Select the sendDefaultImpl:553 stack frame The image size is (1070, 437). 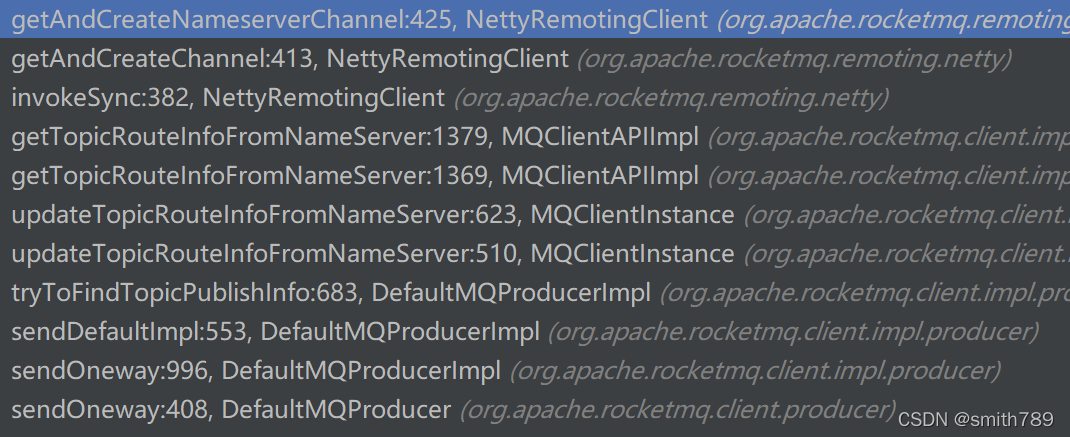coord(535,332)
